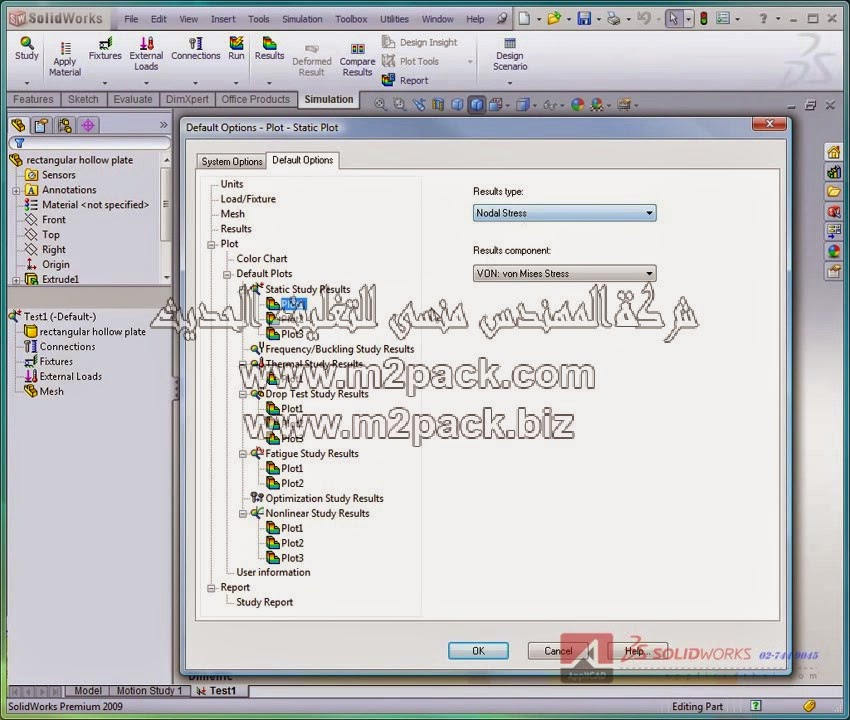Viewport: 850px width, 720px height.
Task: Open the Results type dropdown
Action: click(564, 213)
